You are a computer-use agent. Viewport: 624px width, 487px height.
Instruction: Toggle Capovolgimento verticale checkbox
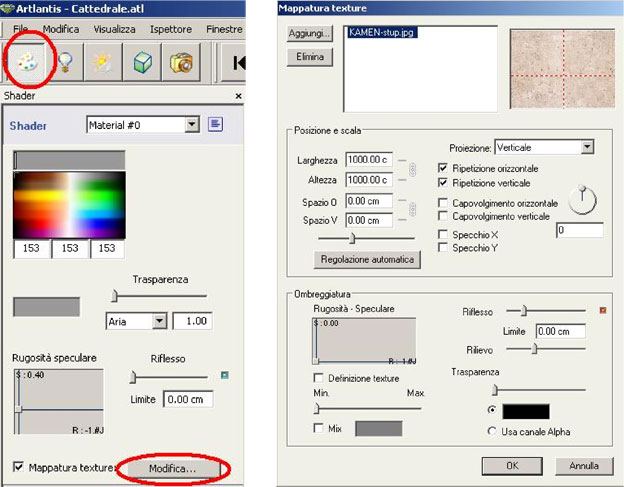pos(444,216)
